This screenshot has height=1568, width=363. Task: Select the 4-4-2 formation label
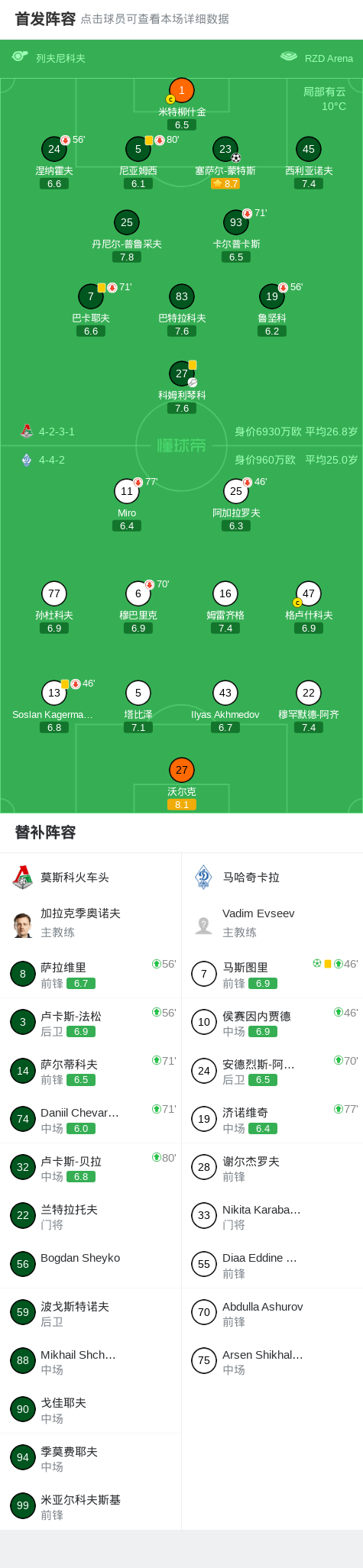point(52,460)
